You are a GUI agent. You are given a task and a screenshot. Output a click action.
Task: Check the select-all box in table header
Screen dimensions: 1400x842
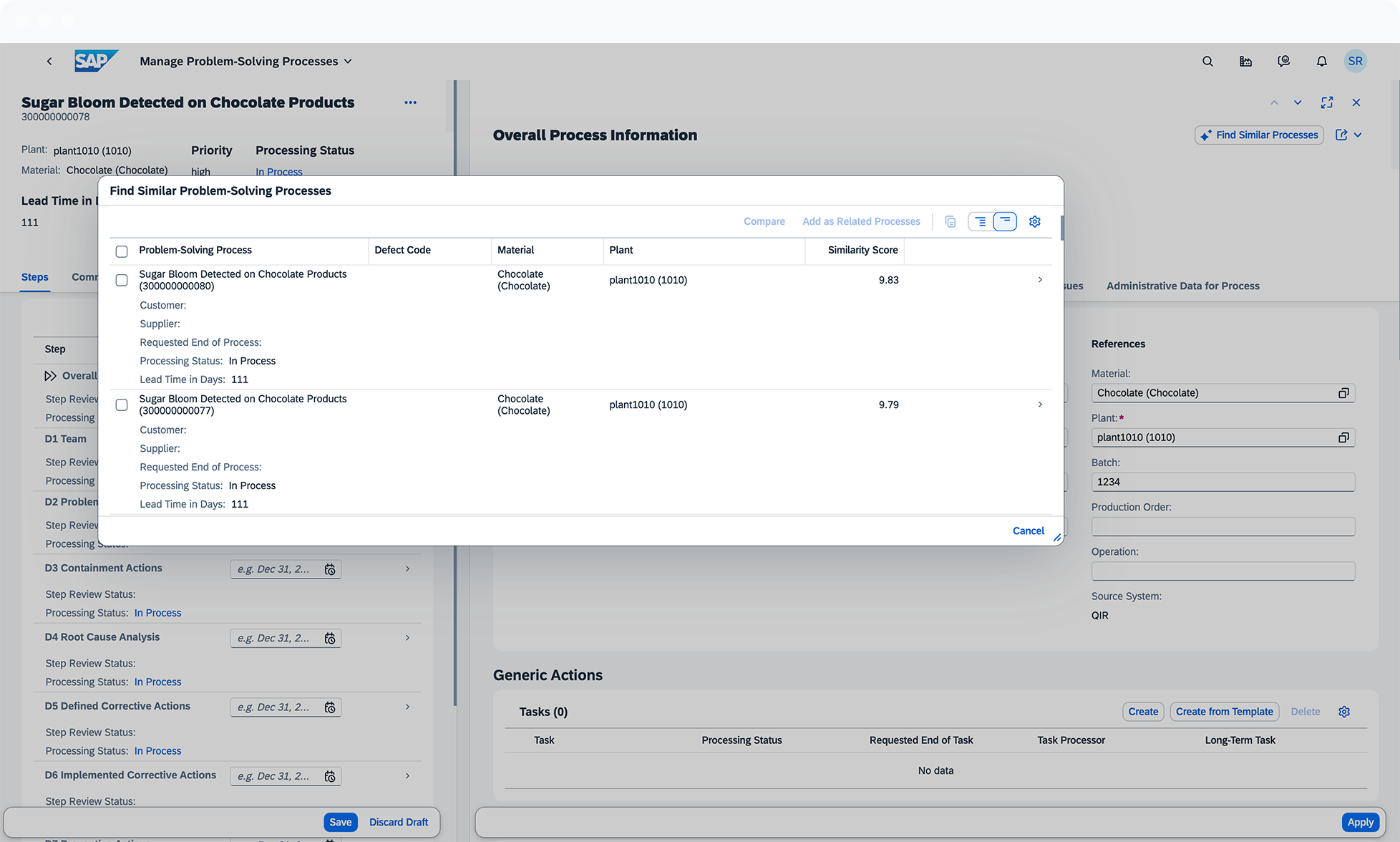coord(122,251)
